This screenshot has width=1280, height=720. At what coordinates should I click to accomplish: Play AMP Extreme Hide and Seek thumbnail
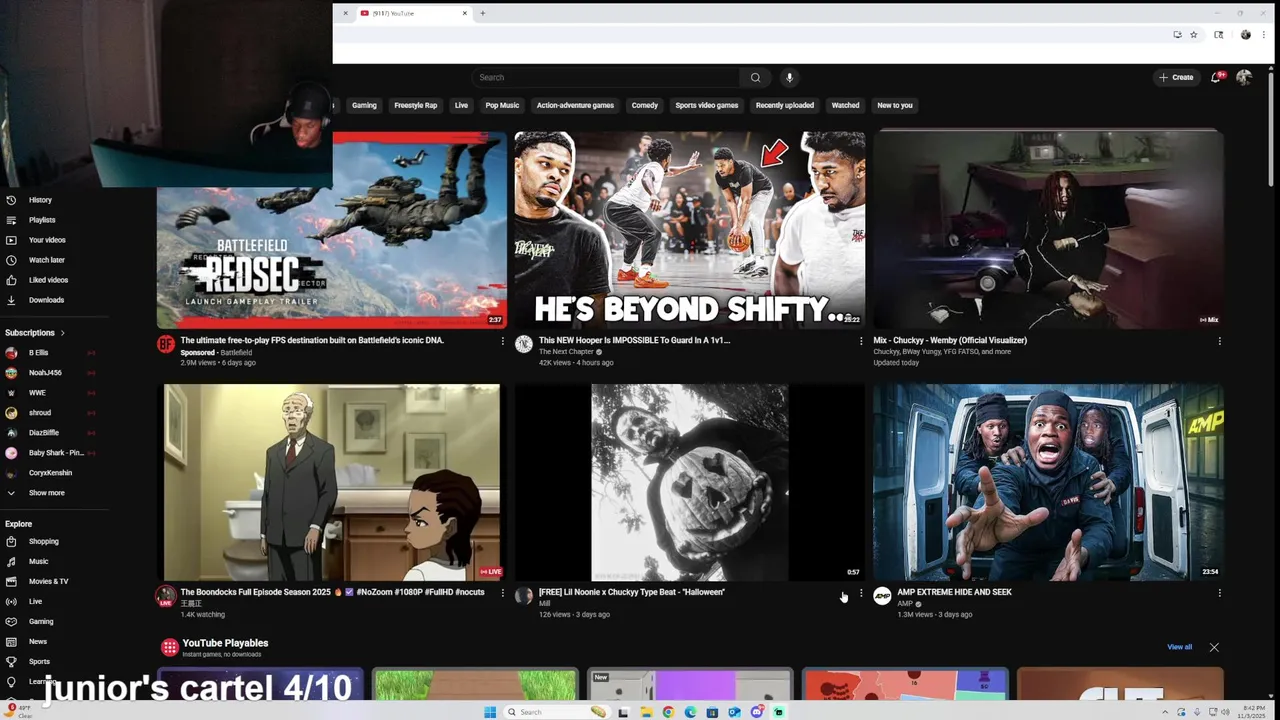coord(1048,482)
